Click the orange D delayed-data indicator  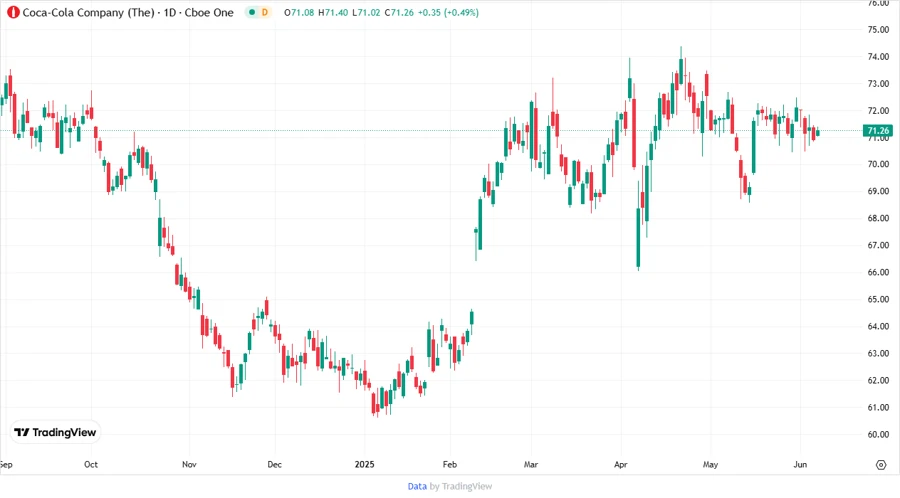pyautogui.click(x=265, y=12)
